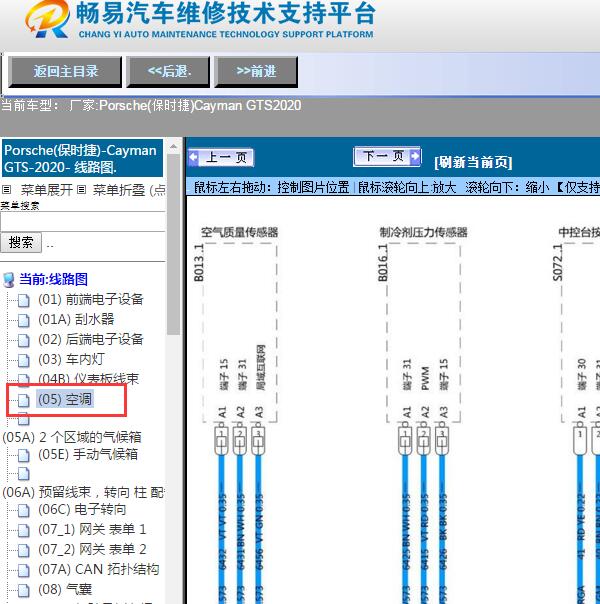Click left arrow icon on 上一页
Screen dimensions: 600x604
[193, 158]
